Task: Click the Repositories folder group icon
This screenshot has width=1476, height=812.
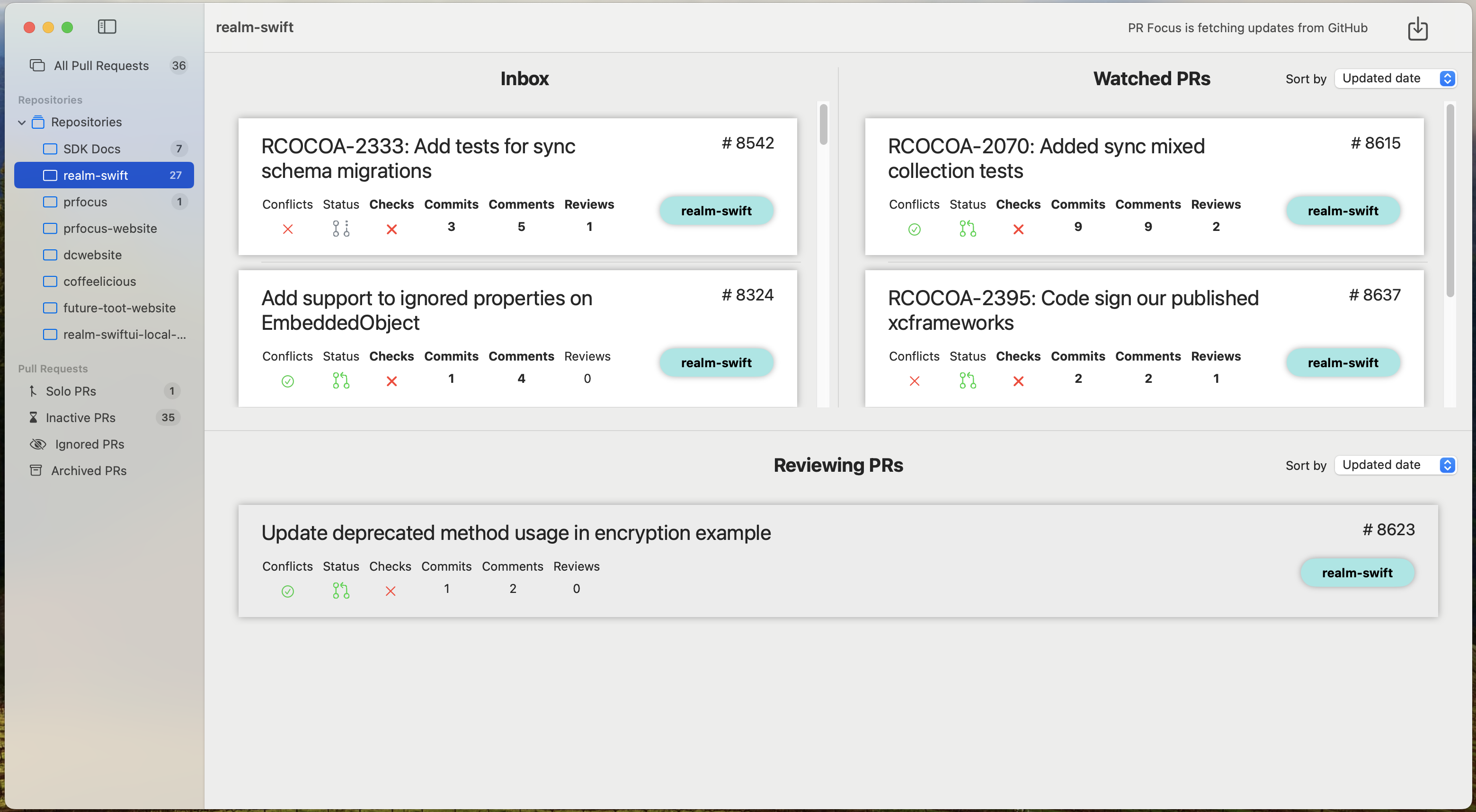Action: pos(38,122)
